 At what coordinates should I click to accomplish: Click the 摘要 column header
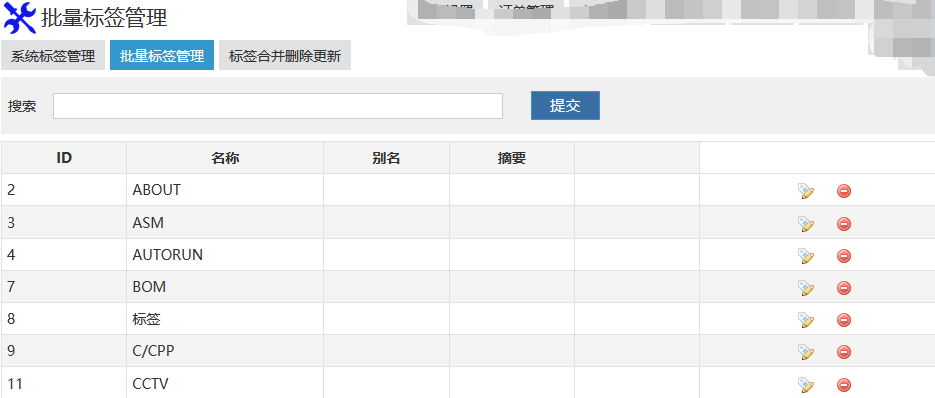[x=512, y=158]
